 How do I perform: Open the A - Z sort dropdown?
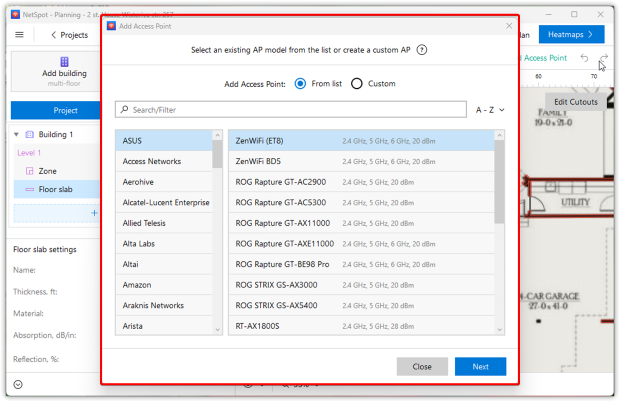(x=490, y=110)
